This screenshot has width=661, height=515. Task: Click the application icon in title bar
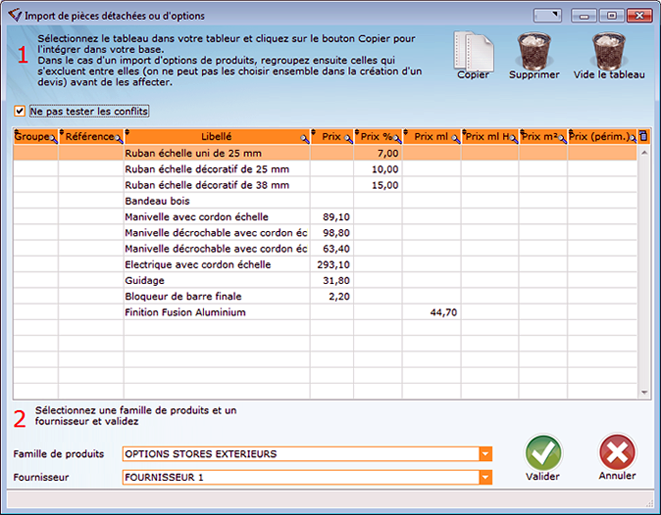15,15
